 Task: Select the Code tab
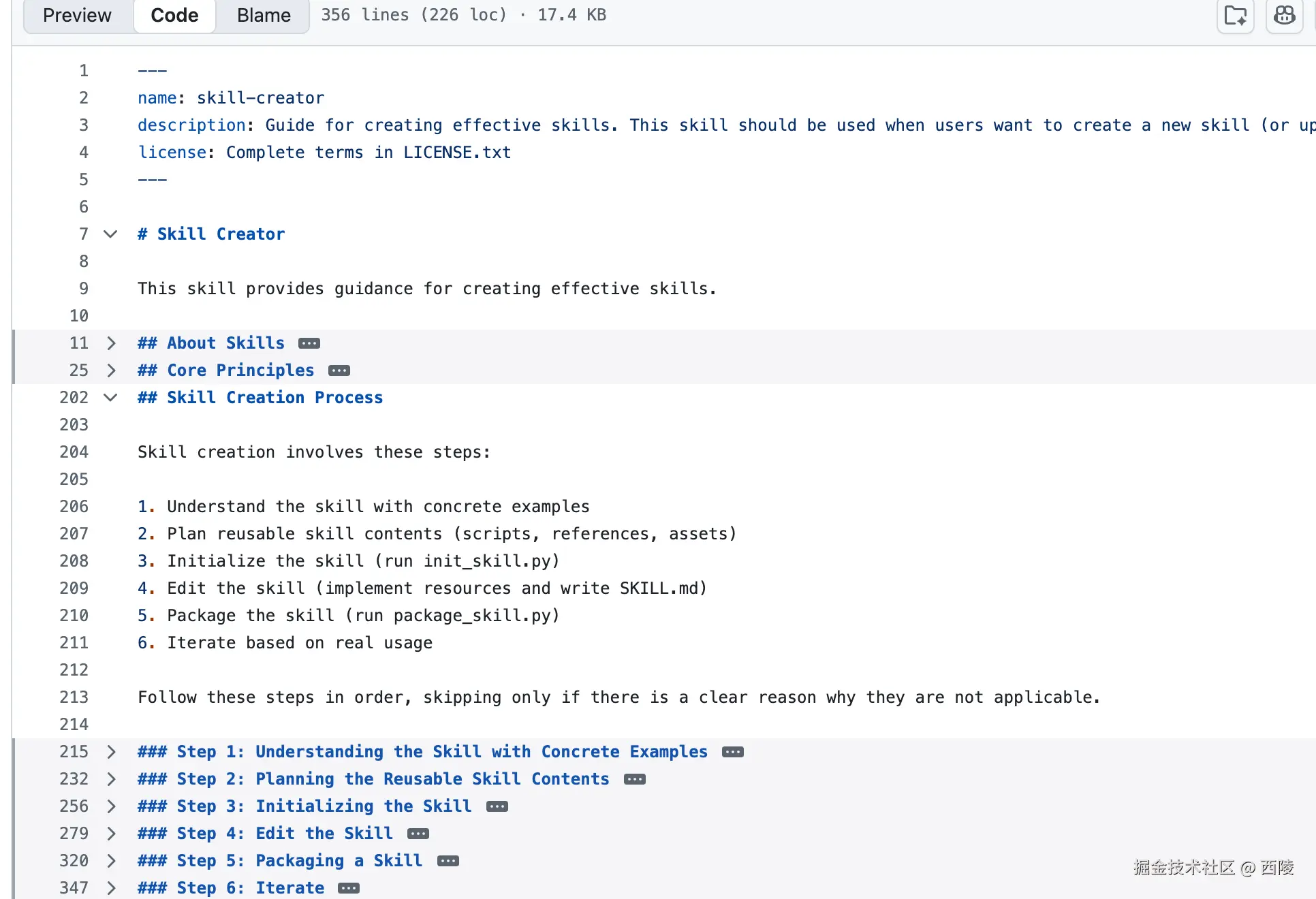click(x=174, y=15)
